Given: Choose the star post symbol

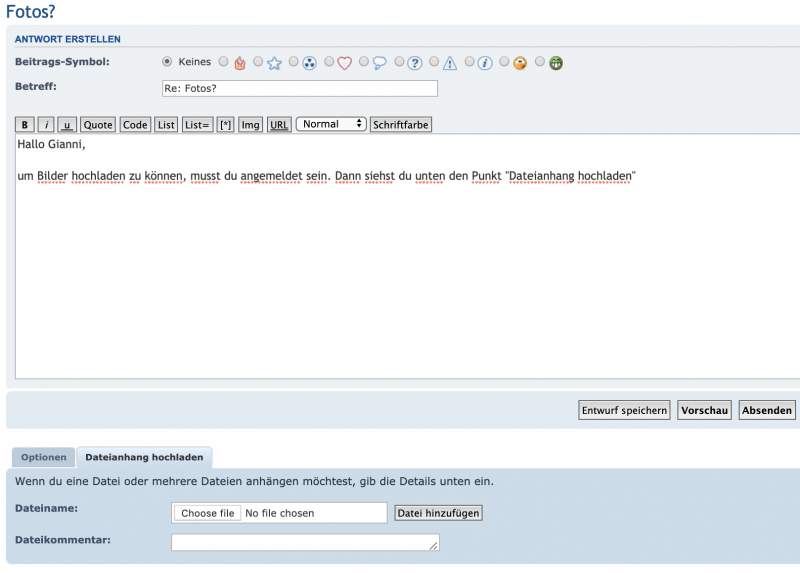Looking at the screenshot, I should [x=258, y=62].
